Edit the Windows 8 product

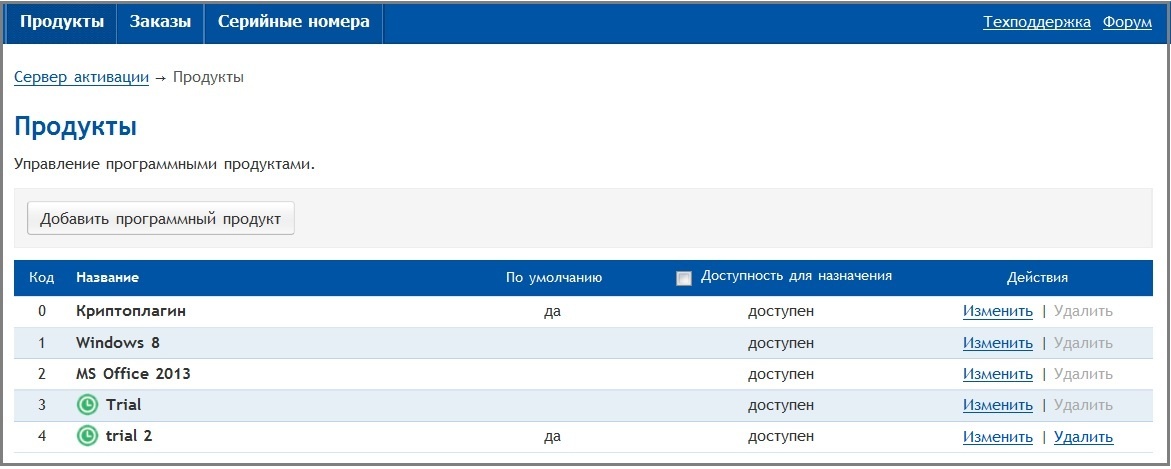point(997,343)
